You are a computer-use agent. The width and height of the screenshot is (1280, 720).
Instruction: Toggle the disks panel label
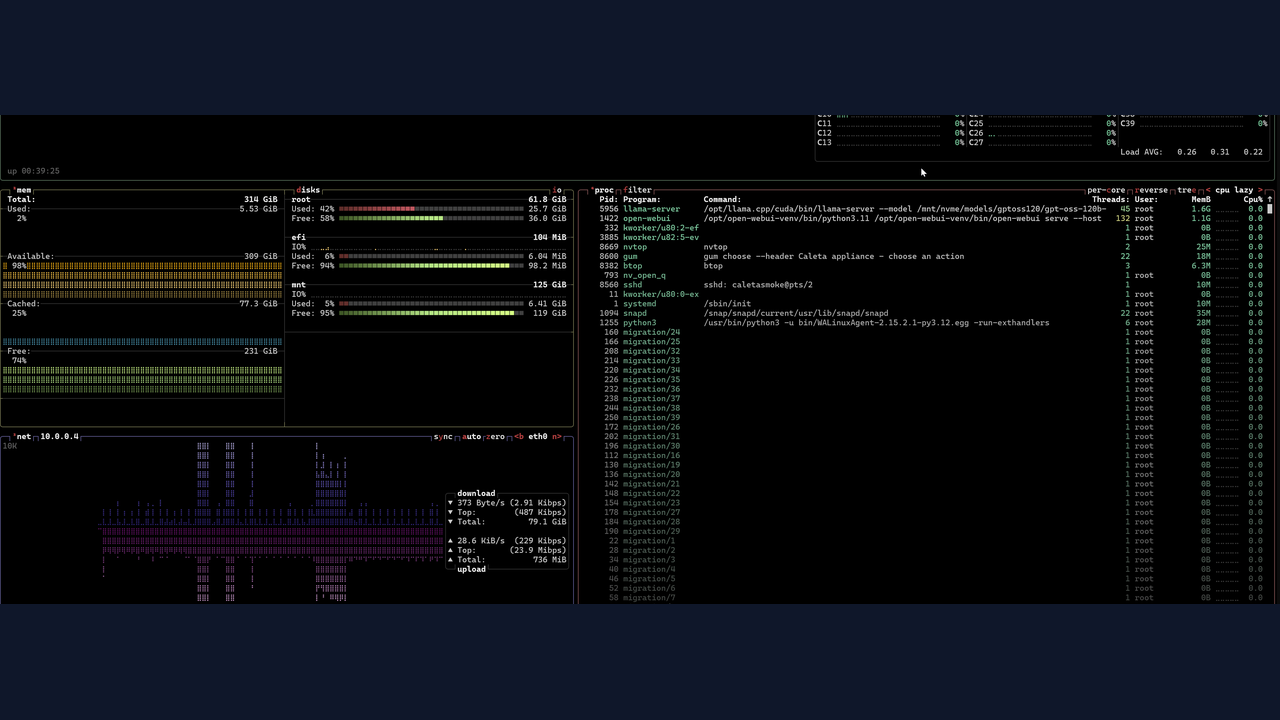308,190
